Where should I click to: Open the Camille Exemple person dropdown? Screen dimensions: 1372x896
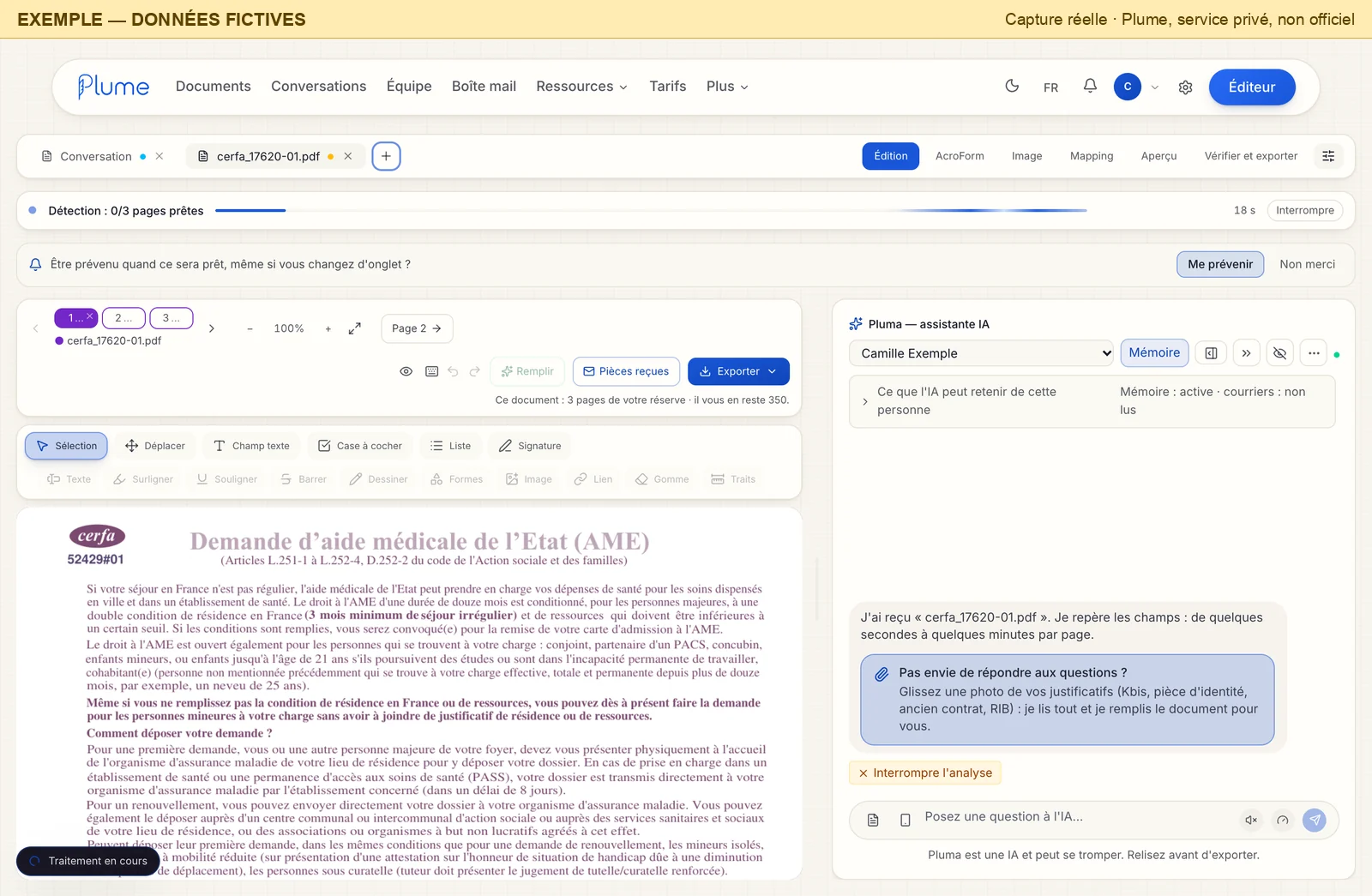982,353
